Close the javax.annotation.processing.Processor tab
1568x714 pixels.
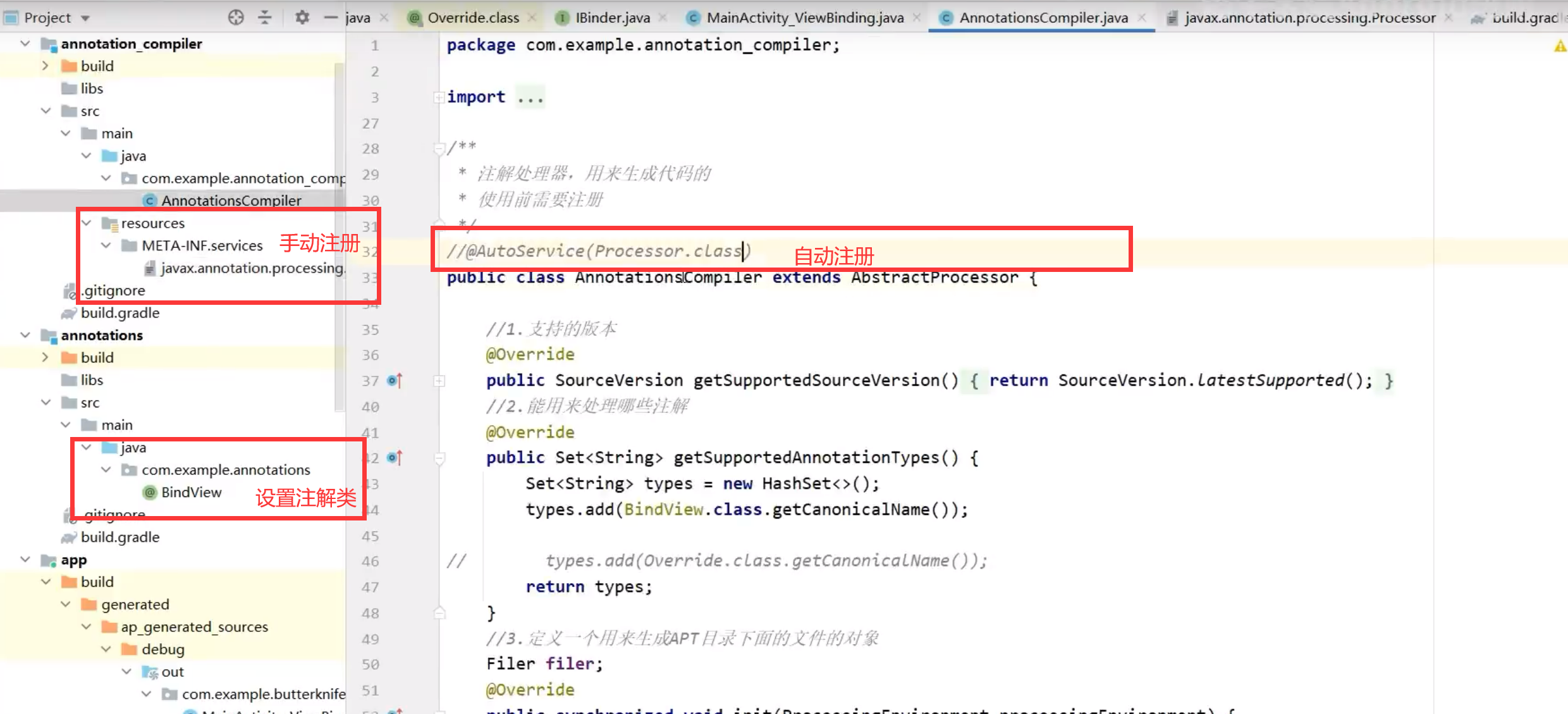(1449, 18)
